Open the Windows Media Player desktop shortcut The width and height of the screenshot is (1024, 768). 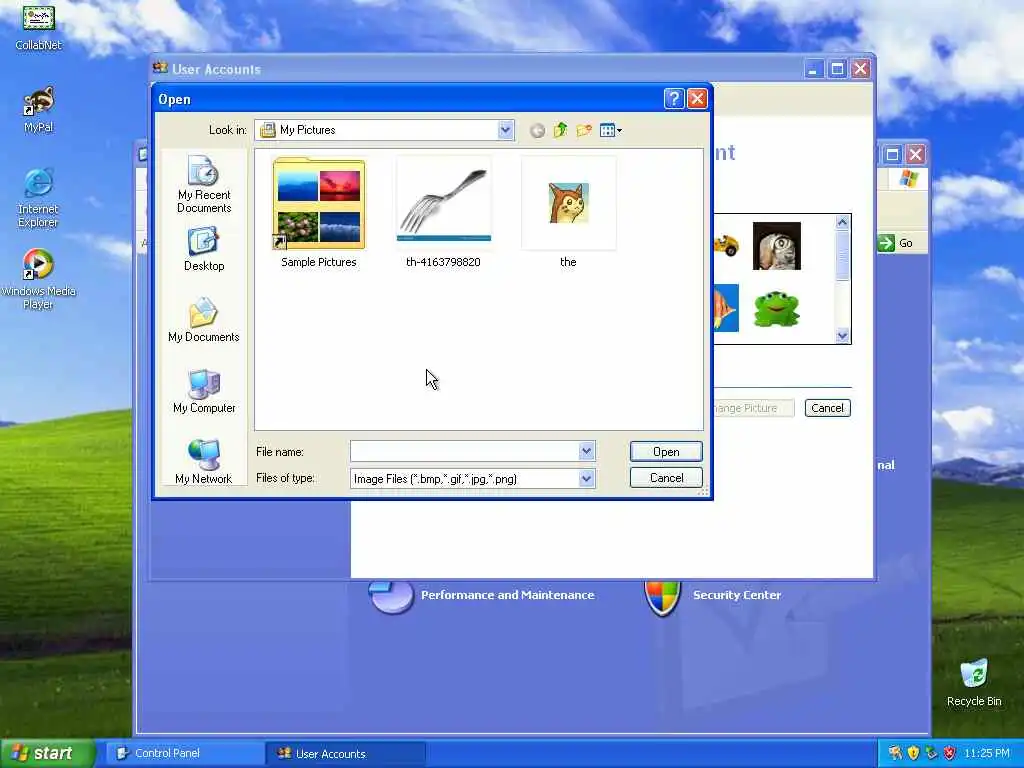click(x=38, y=279)
